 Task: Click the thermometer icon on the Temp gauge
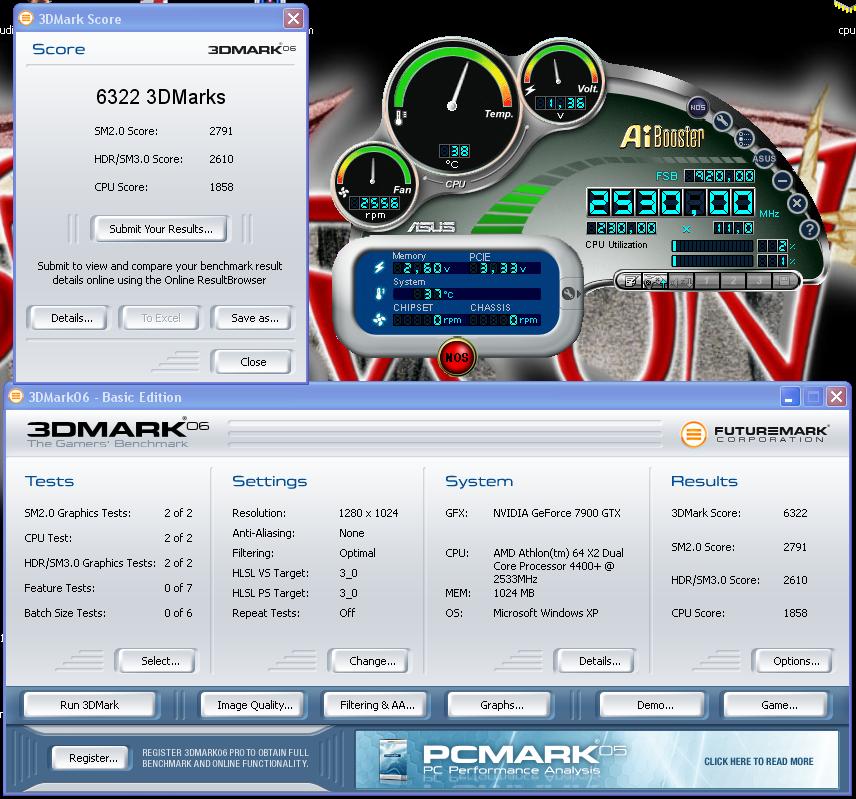coord(401,117)
